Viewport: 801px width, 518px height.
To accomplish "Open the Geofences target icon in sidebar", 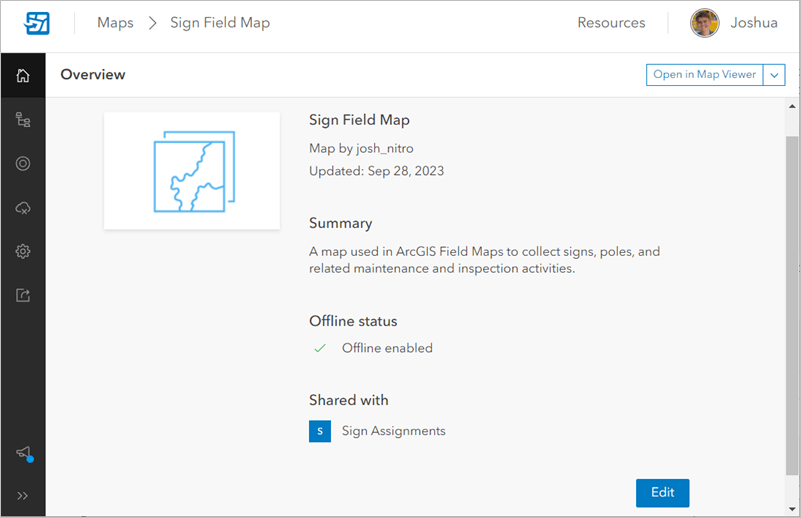I will (23, 163).
